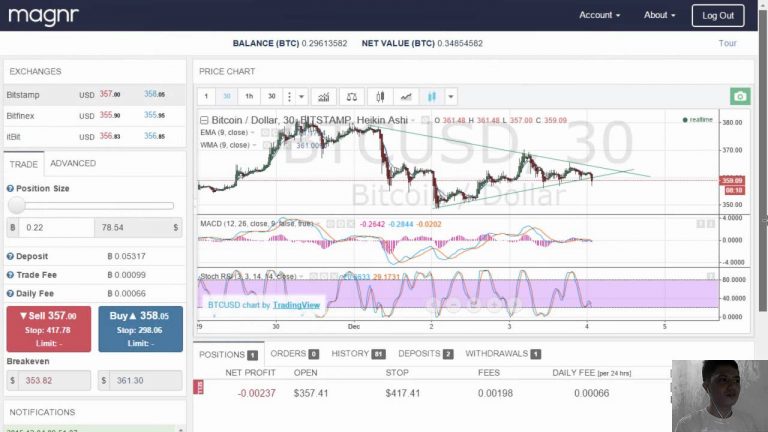Open the WMA (9, close) options arrow
Viewport: 768px width, 432px height.
pyautogui.click(x=254, y=145)
